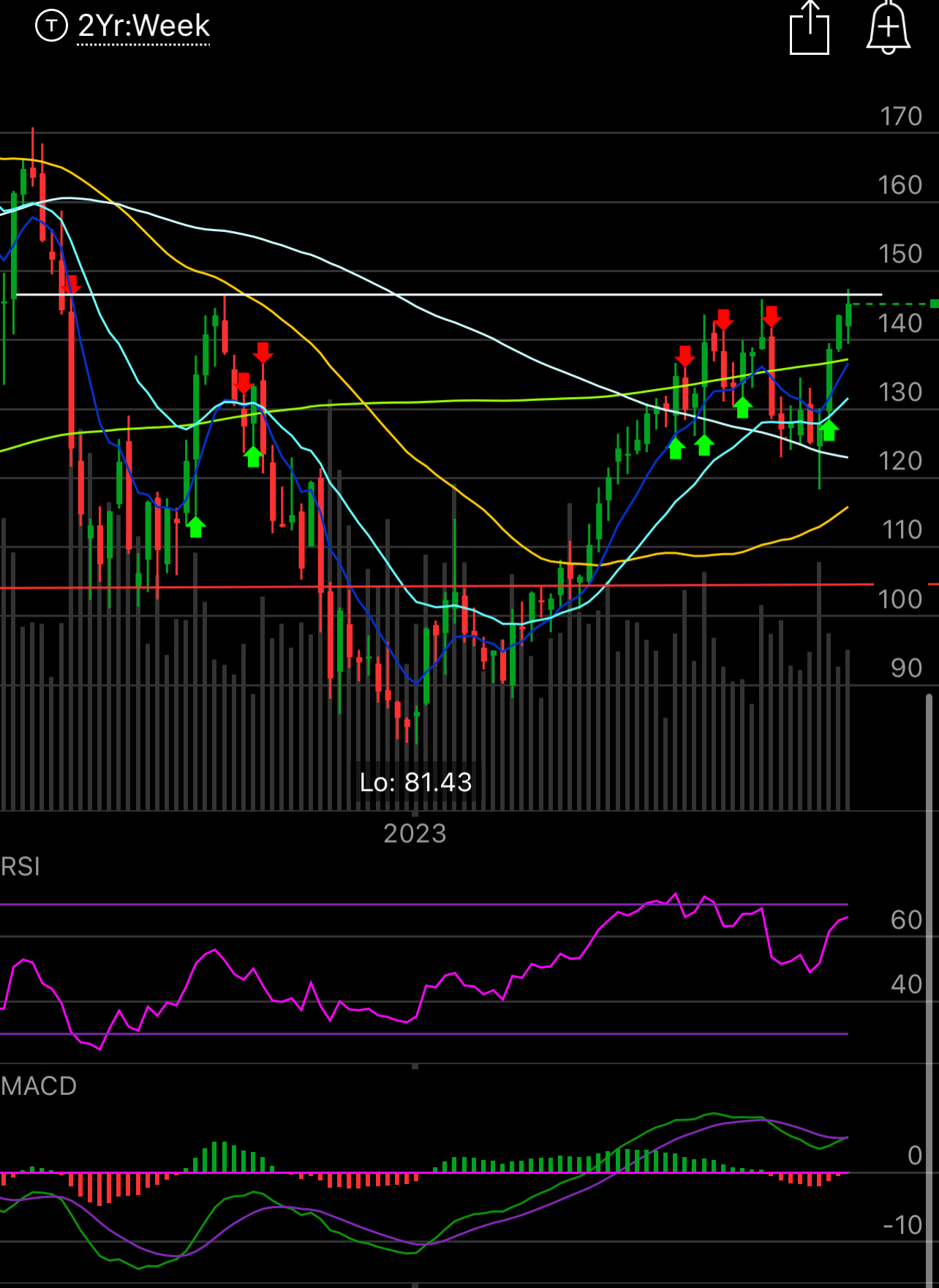This screenshot has width=939, height=1288.
Task: Open the share chart icon
Action: coord(810,27)
